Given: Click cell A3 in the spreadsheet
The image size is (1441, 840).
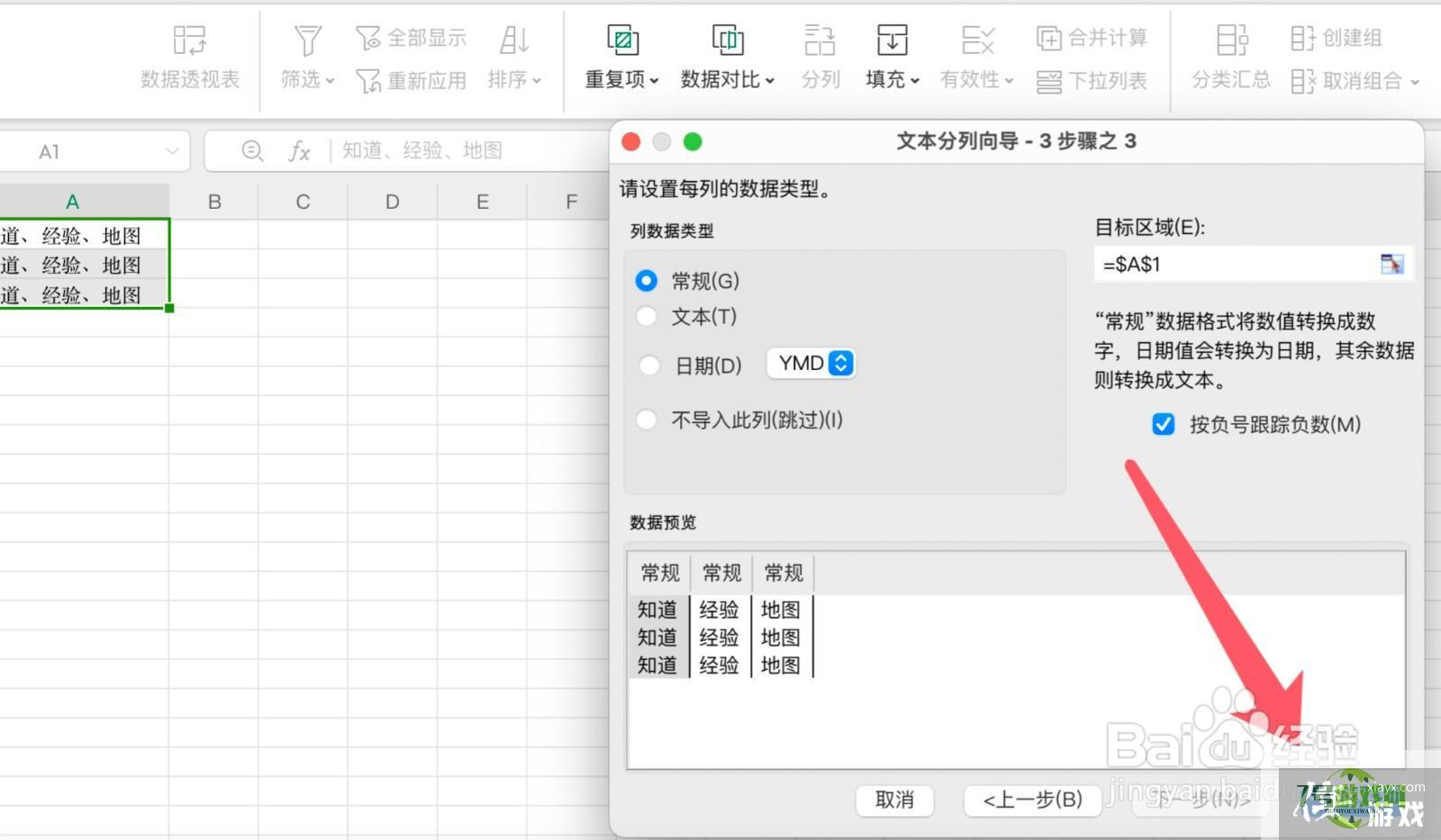Looking at the screenshot, I should (84, 295).
